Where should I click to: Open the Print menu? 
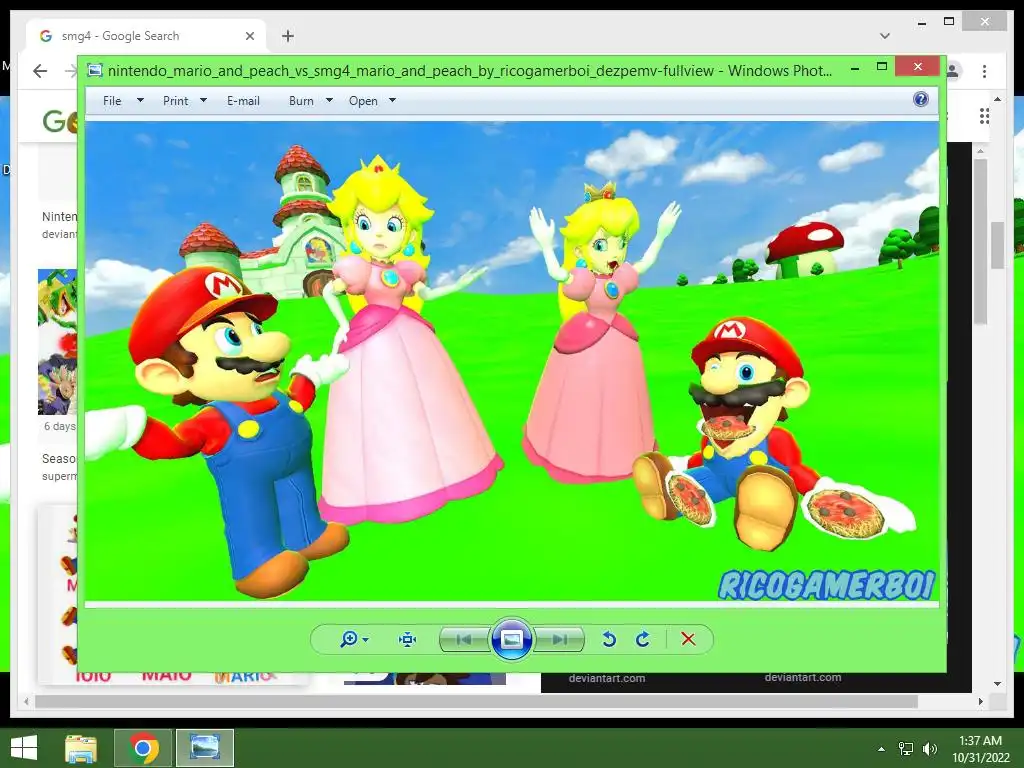coord(176,101)
